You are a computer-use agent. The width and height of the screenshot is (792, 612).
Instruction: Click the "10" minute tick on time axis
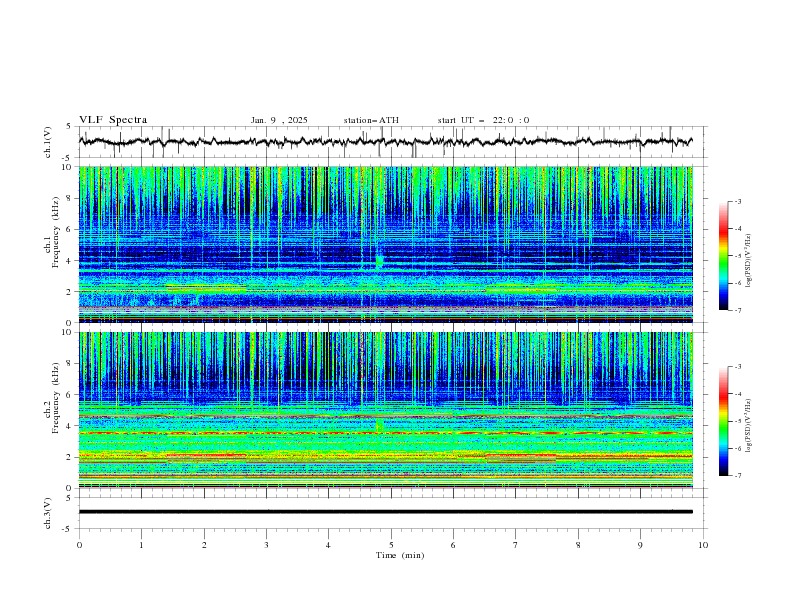[703, 545]
